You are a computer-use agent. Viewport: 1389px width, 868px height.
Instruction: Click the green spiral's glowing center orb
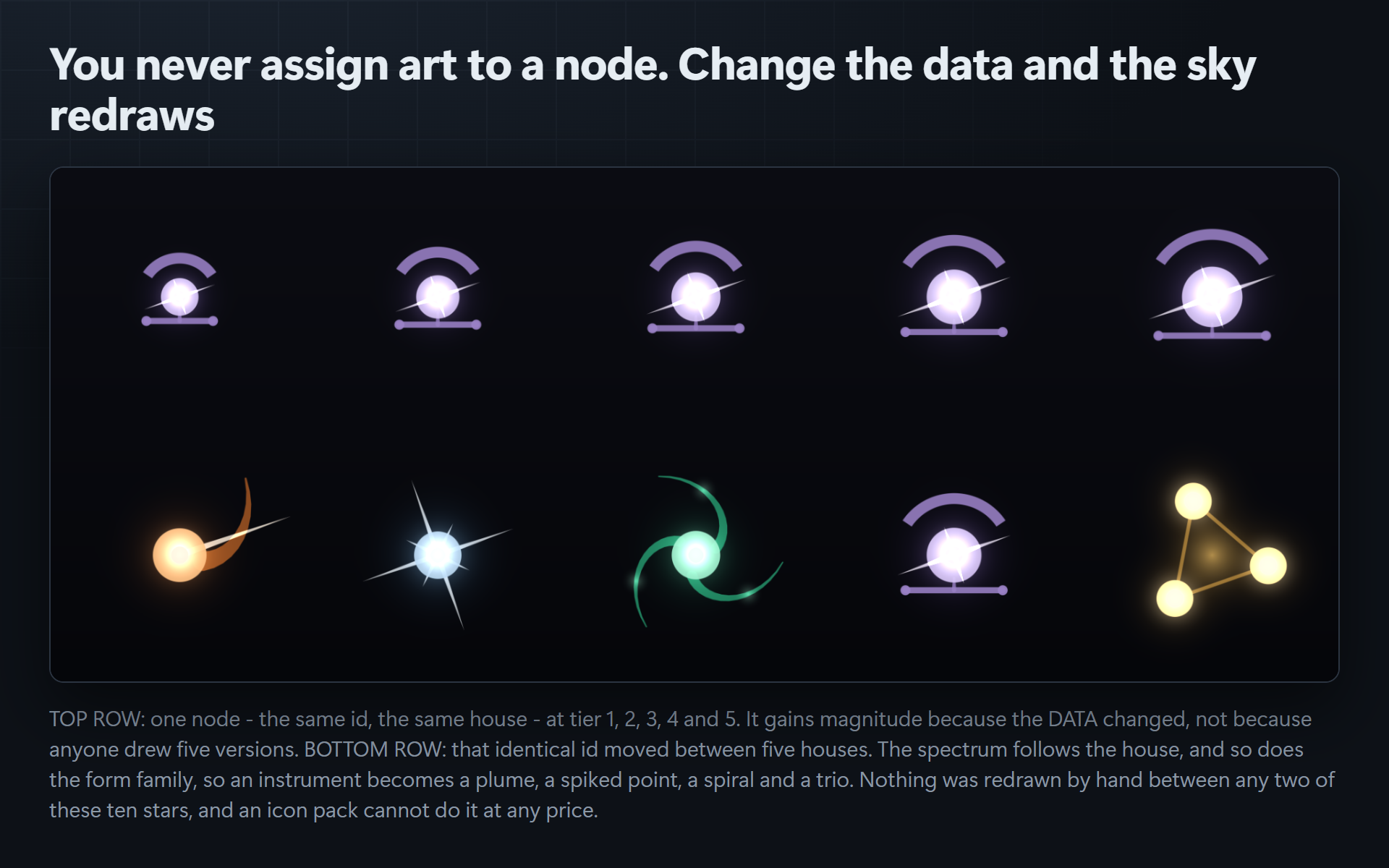click(696, 555)
